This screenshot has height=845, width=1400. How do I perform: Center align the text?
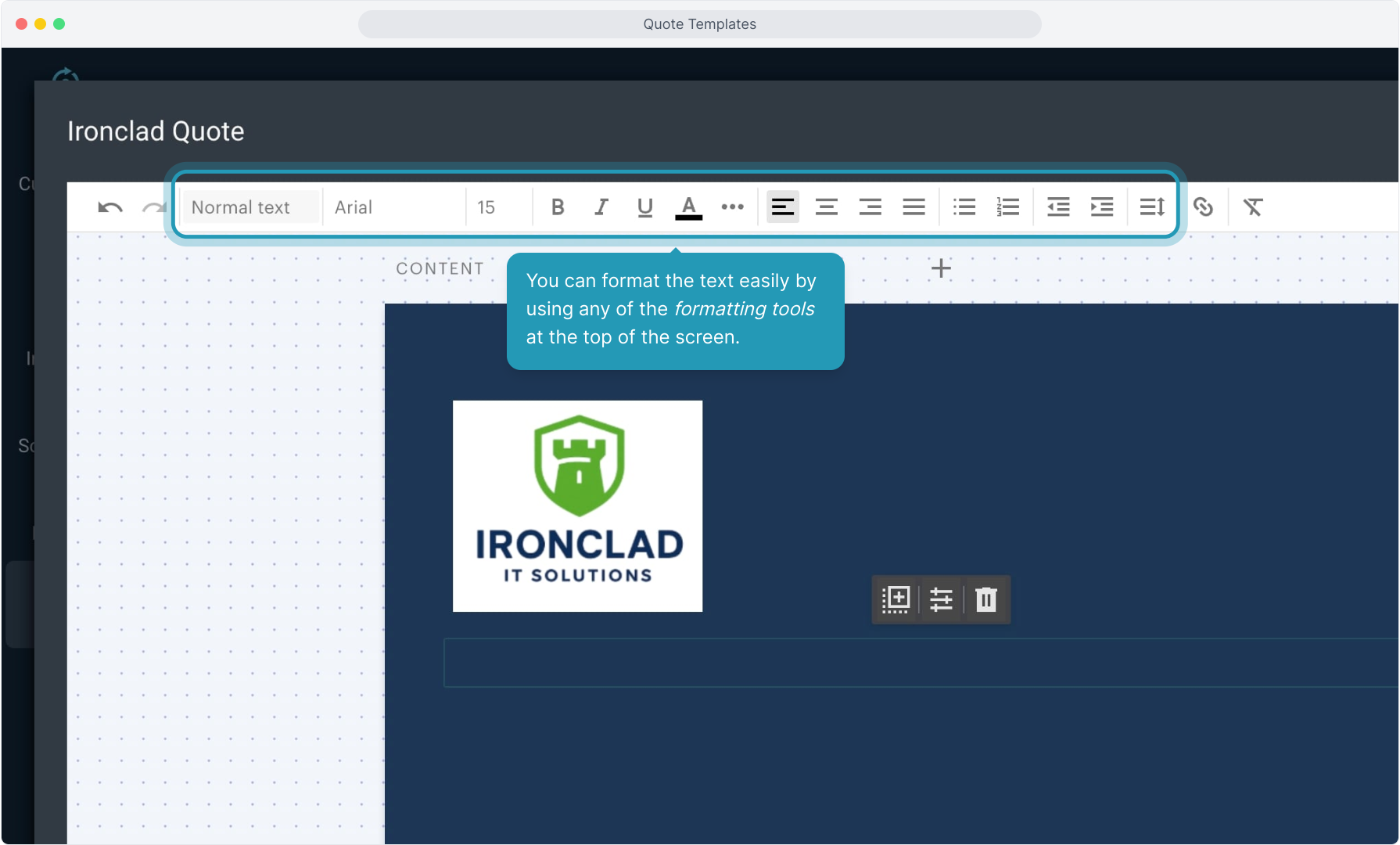[826, 207]
